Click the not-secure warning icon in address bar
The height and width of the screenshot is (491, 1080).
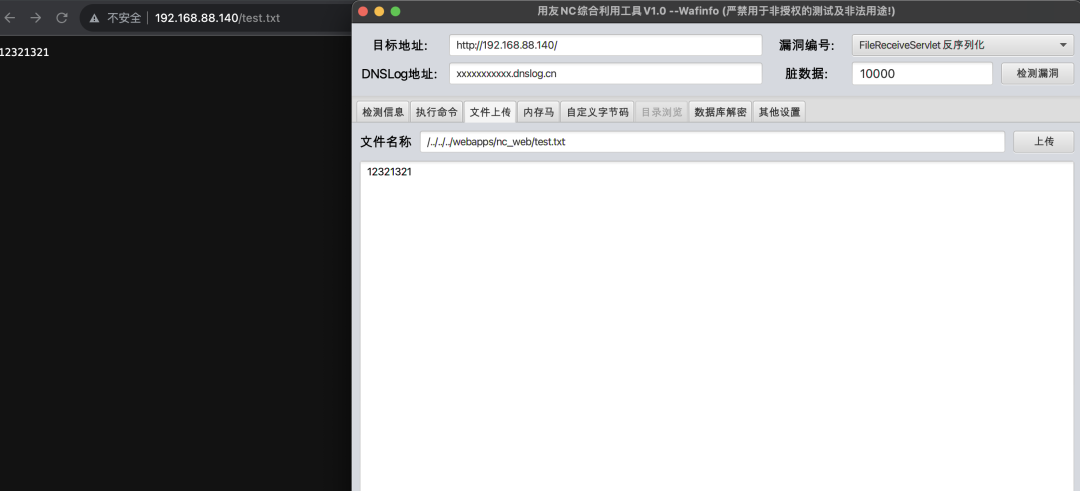[94, 18]
